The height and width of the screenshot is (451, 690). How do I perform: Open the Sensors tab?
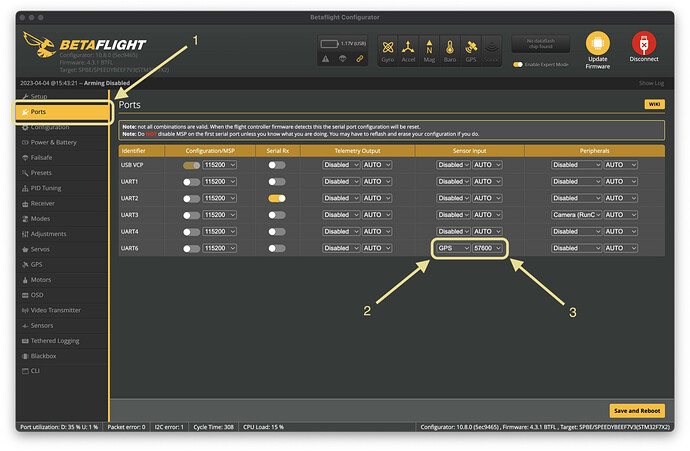click(x=62, y=326)
